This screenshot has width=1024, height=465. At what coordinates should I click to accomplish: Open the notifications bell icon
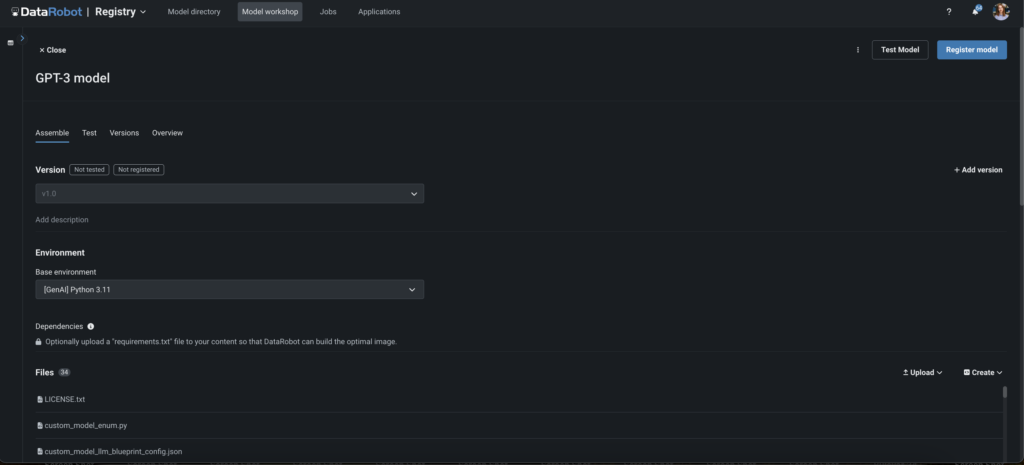[976, 12]
